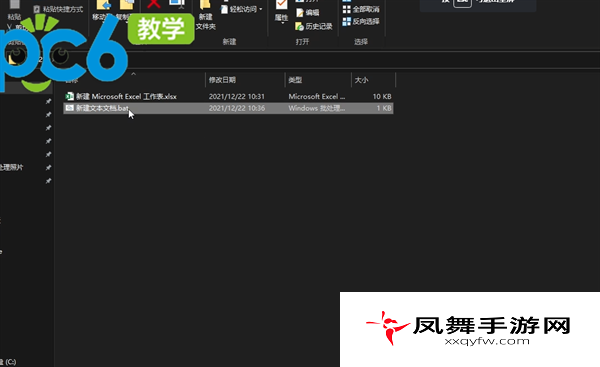Click the New folder icon
This screenshot has width=600, height=367.
tap(205, 5)
